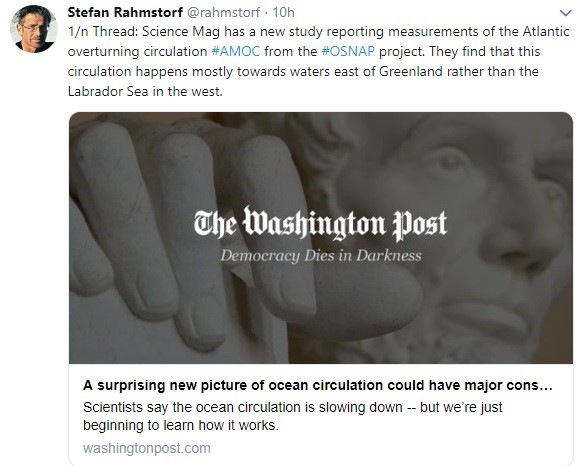Open the 'A surprising new picture' article headline
The width and height of the screenshot is (584, 466).
click(318, 385)
